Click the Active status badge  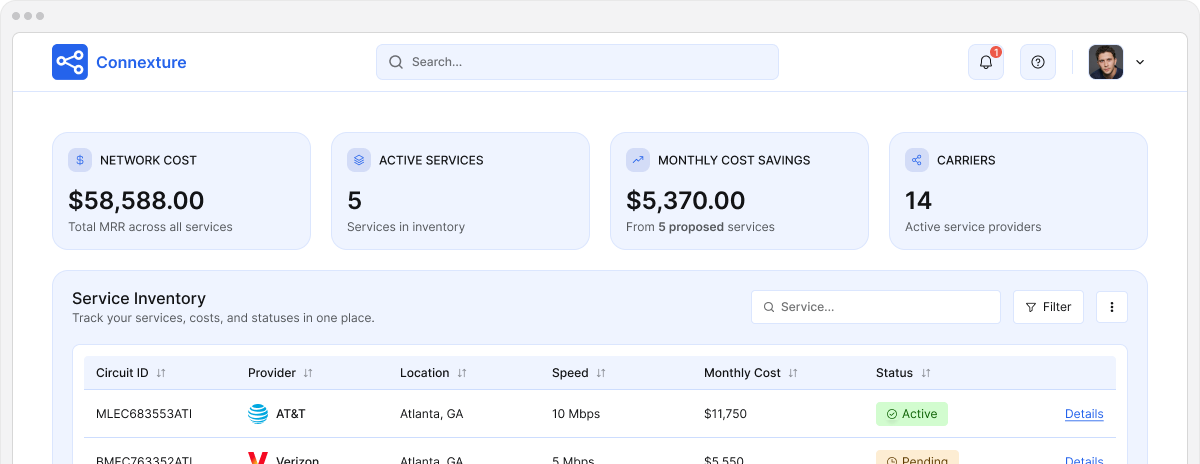[911, 414]
